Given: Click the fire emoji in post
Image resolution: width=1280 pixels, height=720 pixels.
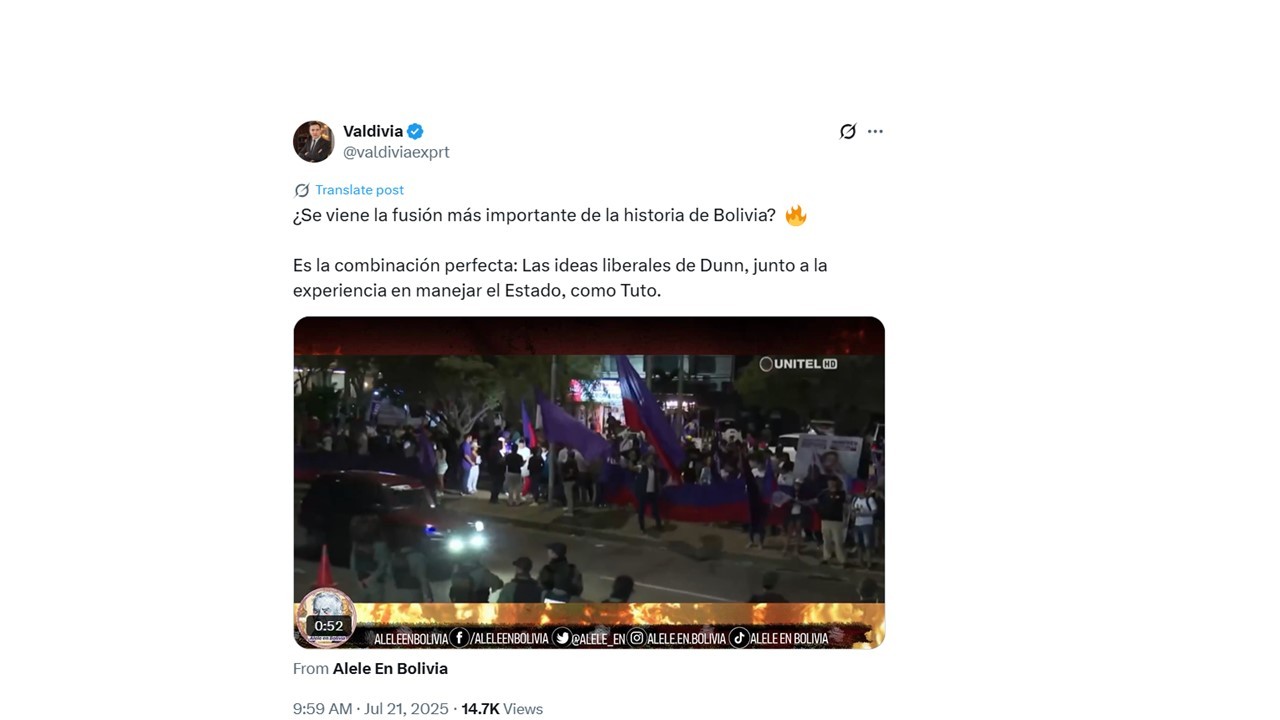Looking at the screenshot, I should pos(795,215).
